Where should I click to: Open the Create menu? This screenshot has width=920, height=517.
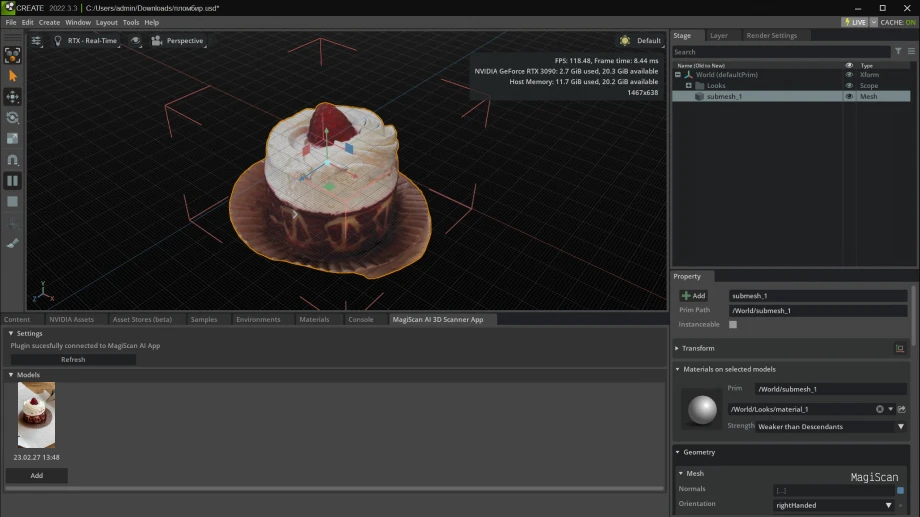coord(49,22)
